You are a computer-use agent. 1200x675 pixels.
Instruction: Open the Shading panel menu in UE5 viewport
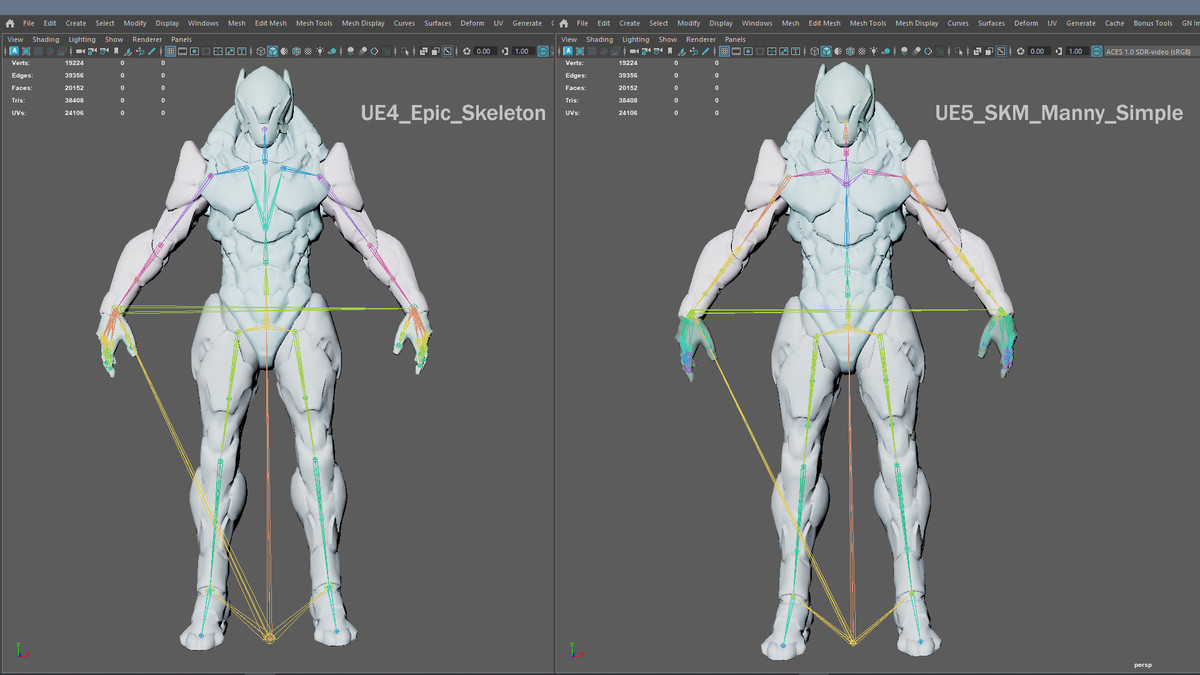[600, 39]
